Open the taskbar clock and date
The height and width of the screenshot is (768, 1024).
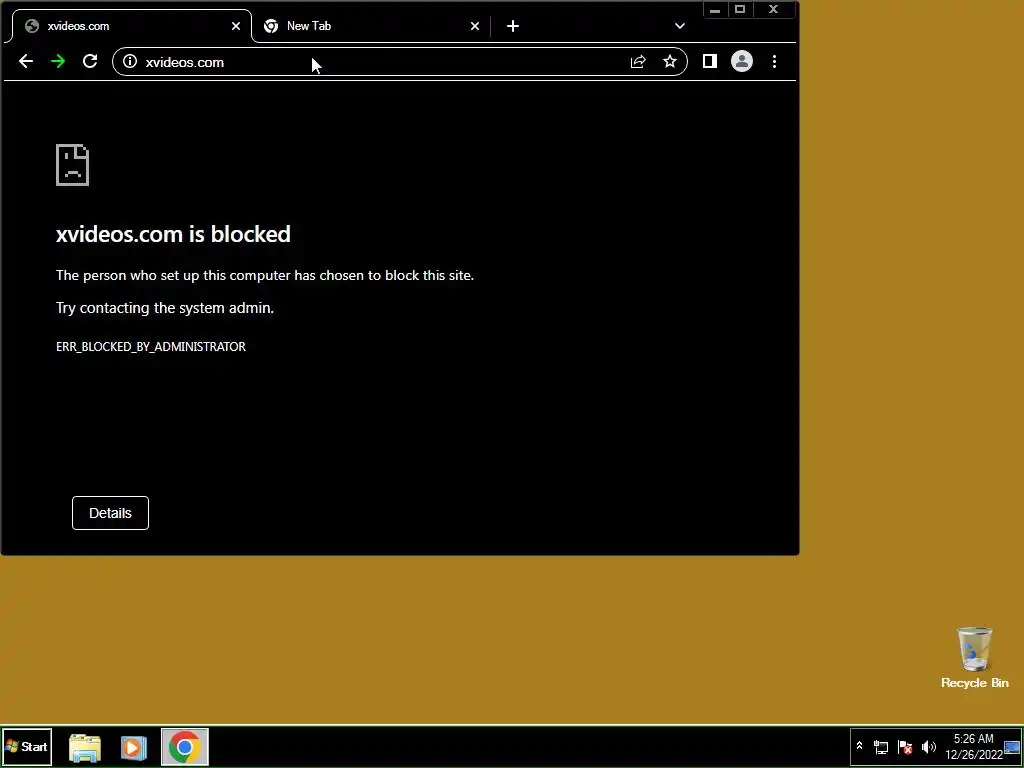973,747
